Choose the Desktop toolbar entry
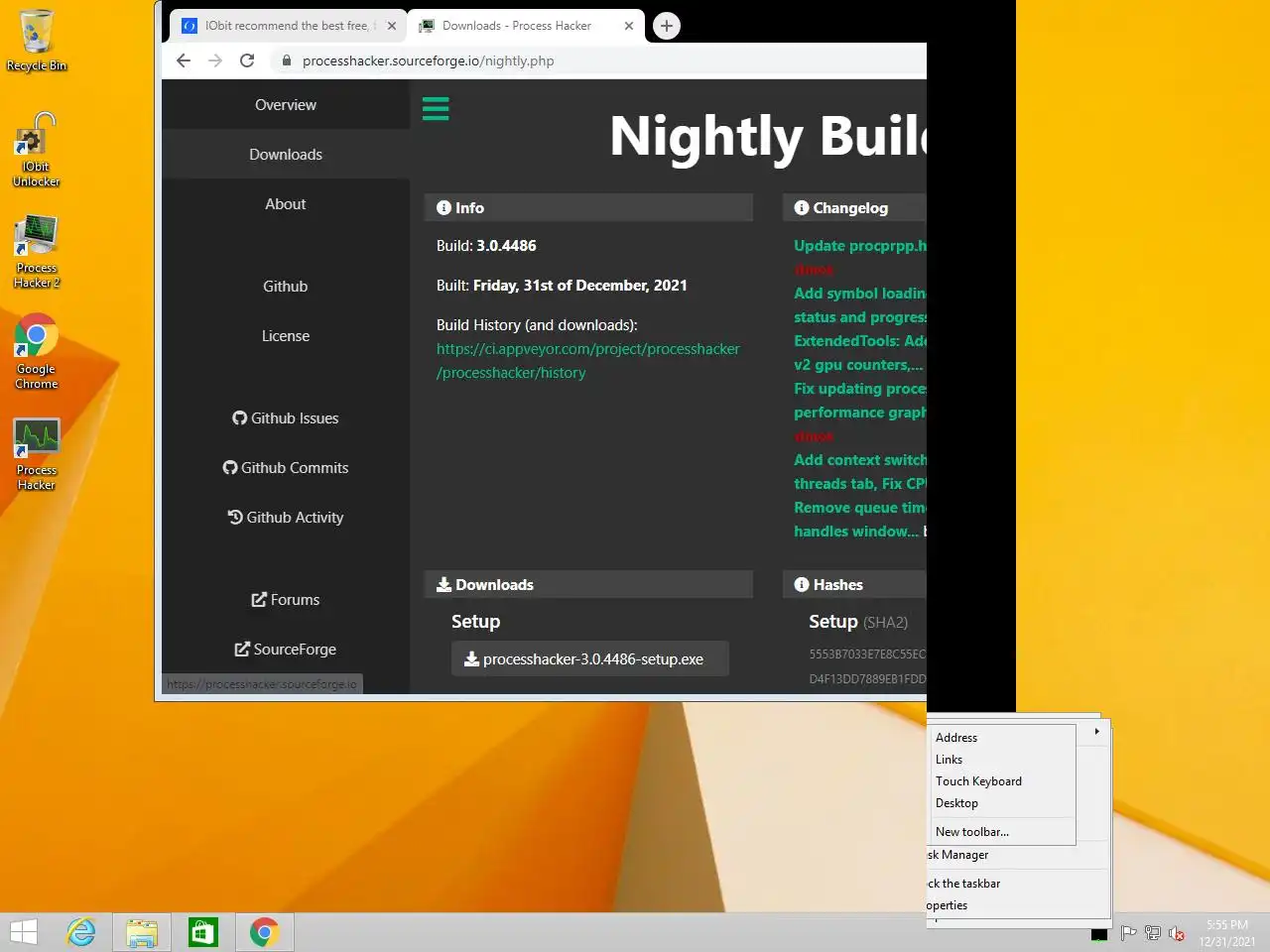The width and height of the screenshot is (1270, 952). (1002, 802)
